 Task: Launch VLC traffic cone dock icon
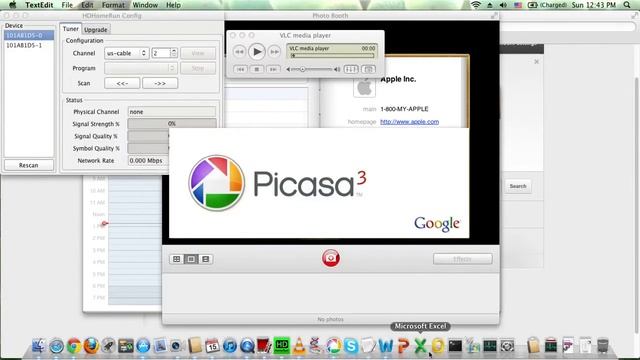(299, 346)
